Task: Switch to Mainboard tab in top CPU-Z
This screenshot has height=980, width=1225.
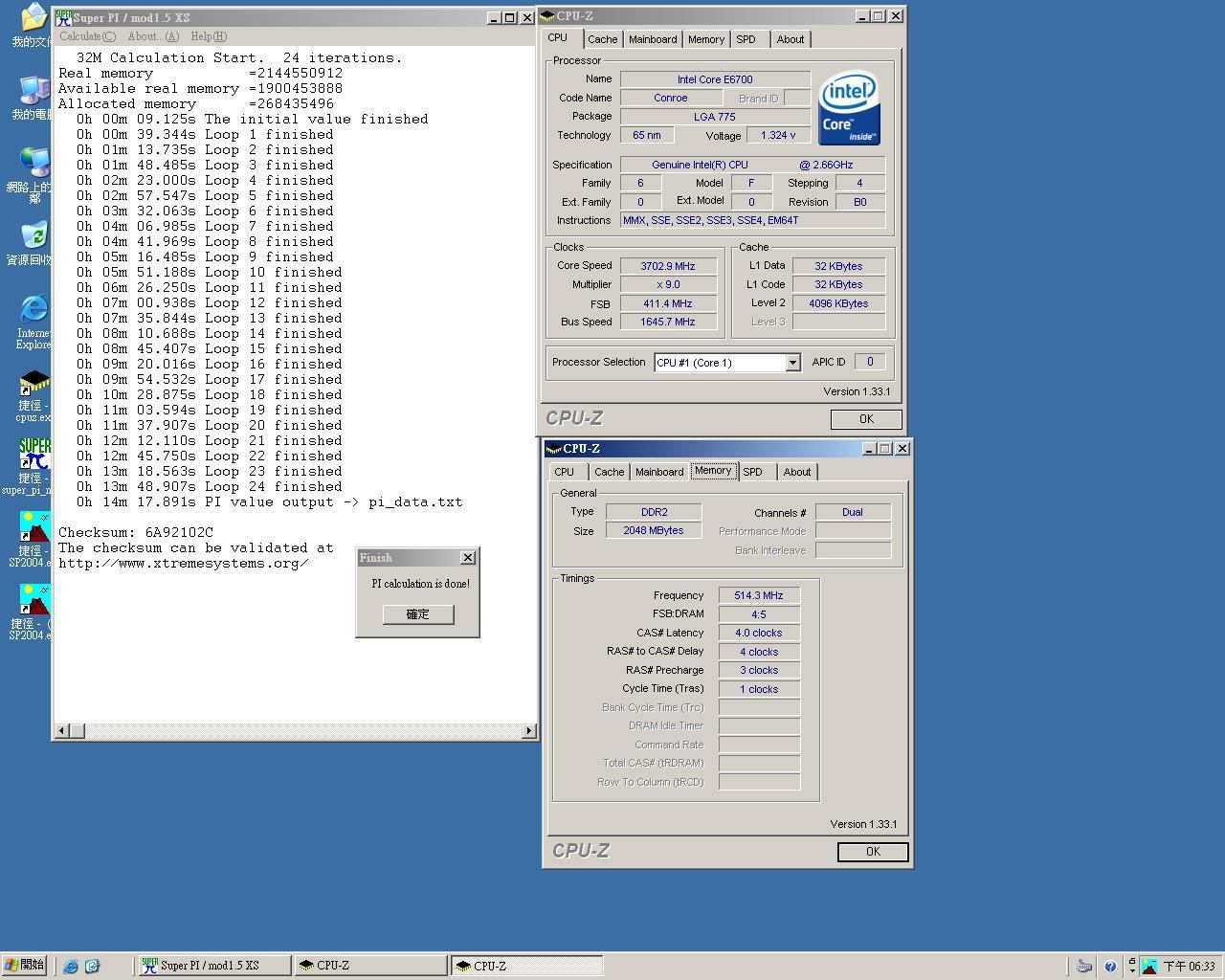Action: click(653, 39)
